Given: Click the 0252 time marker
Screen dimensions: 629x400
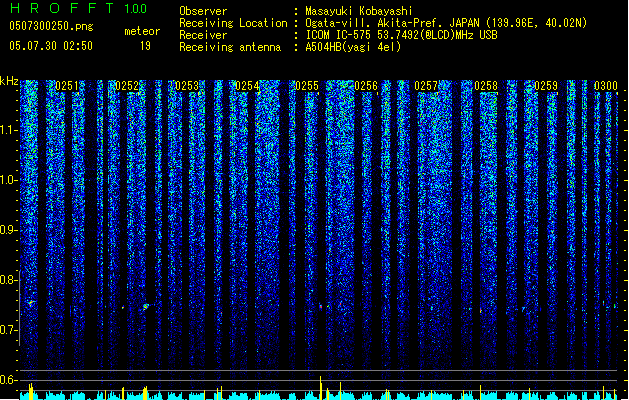Looking at the screenshot, I should (127, 86).
